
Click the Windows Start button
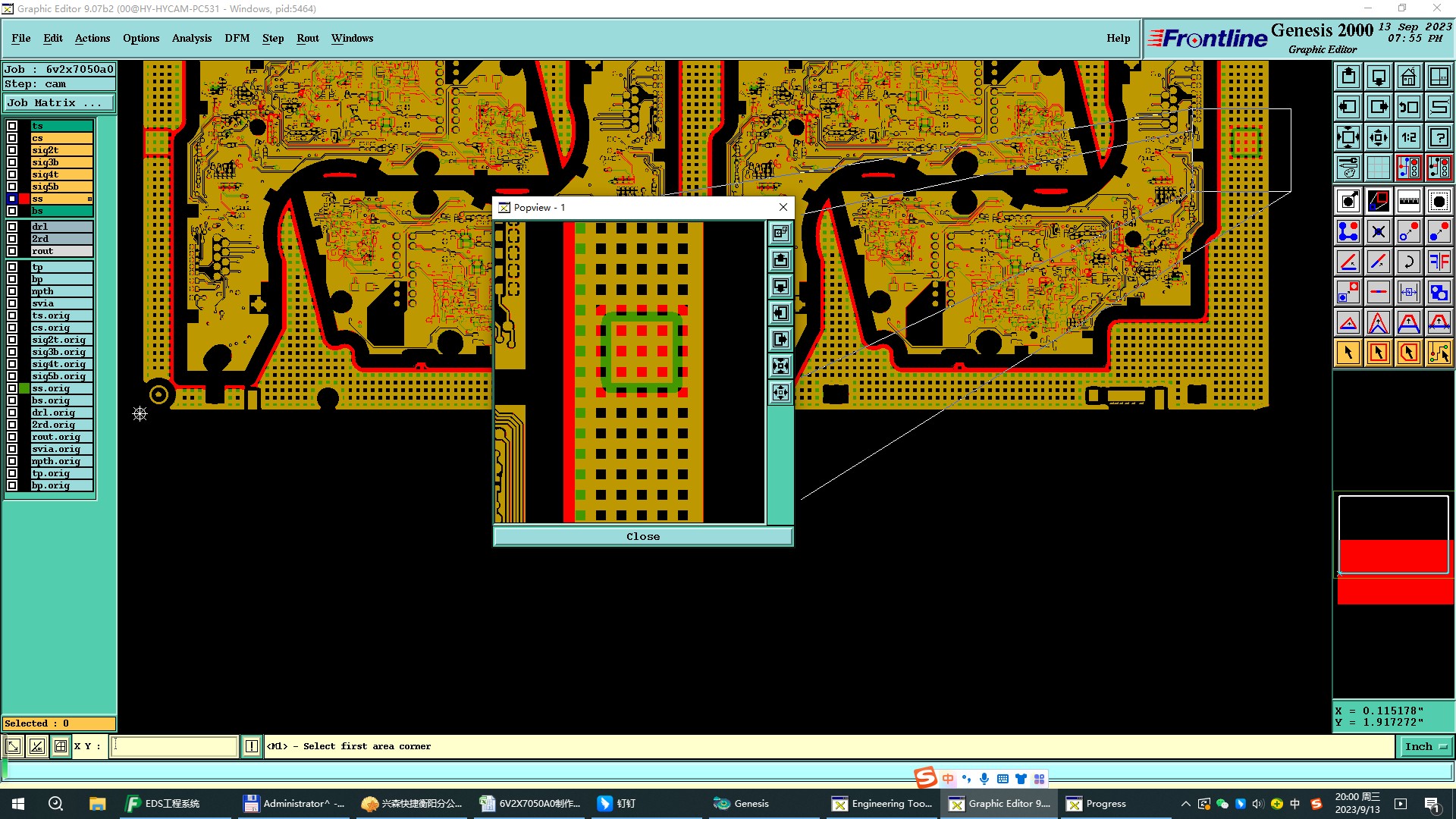coord(18,804)
